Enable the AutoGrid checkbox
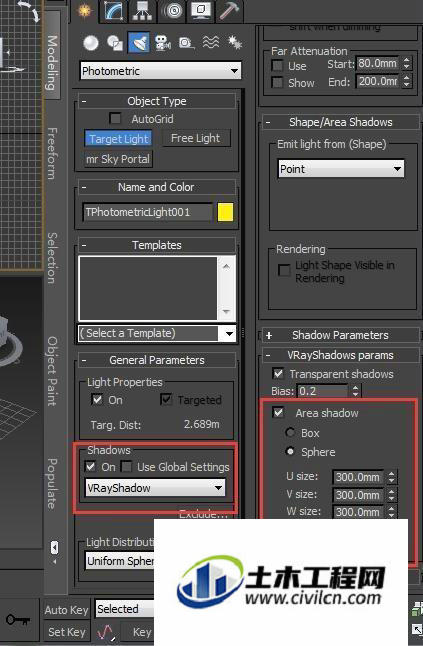 [x=115, y=119]
